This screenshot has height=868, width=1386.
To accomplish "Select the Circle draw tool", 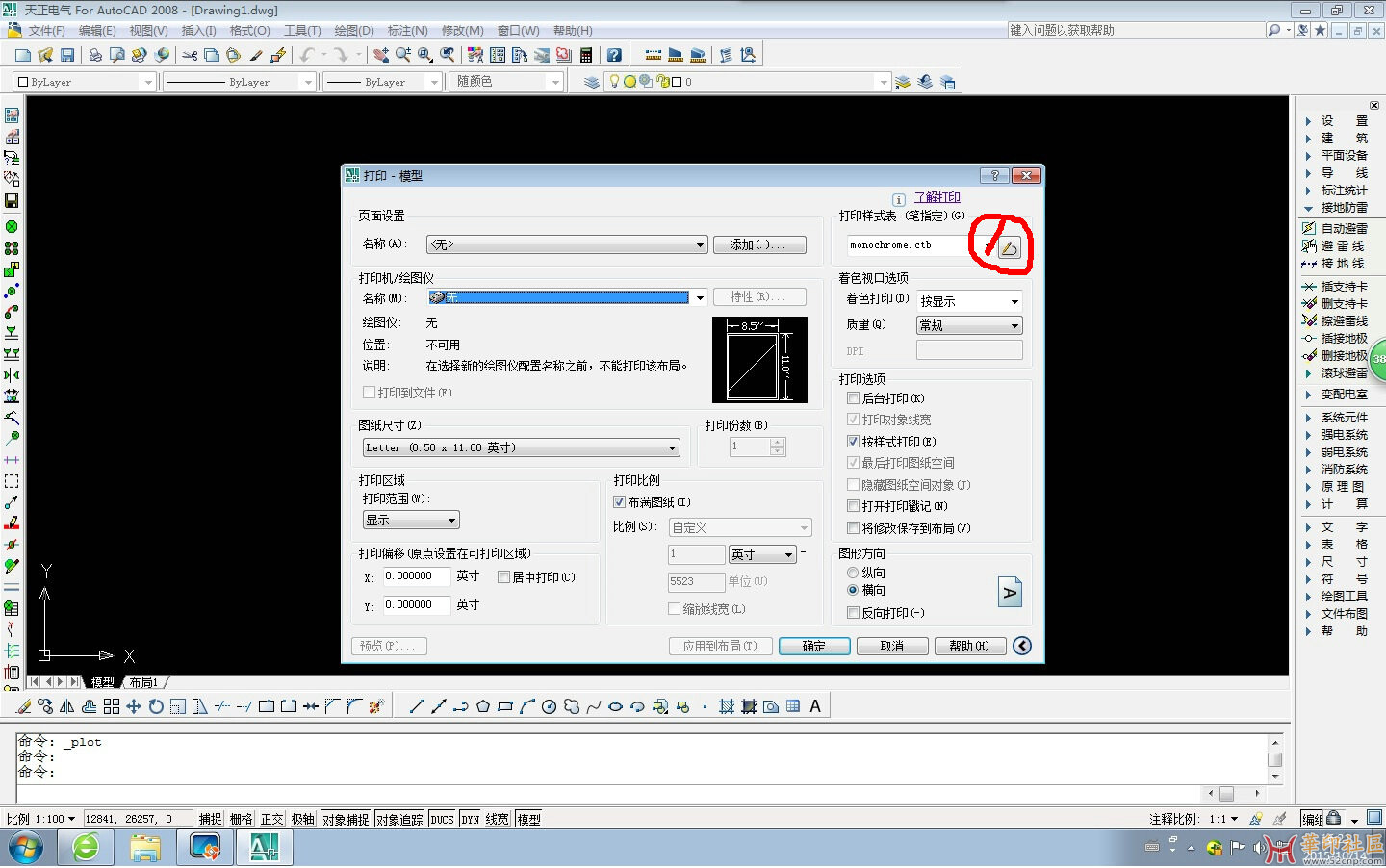I will click(549, 706).
